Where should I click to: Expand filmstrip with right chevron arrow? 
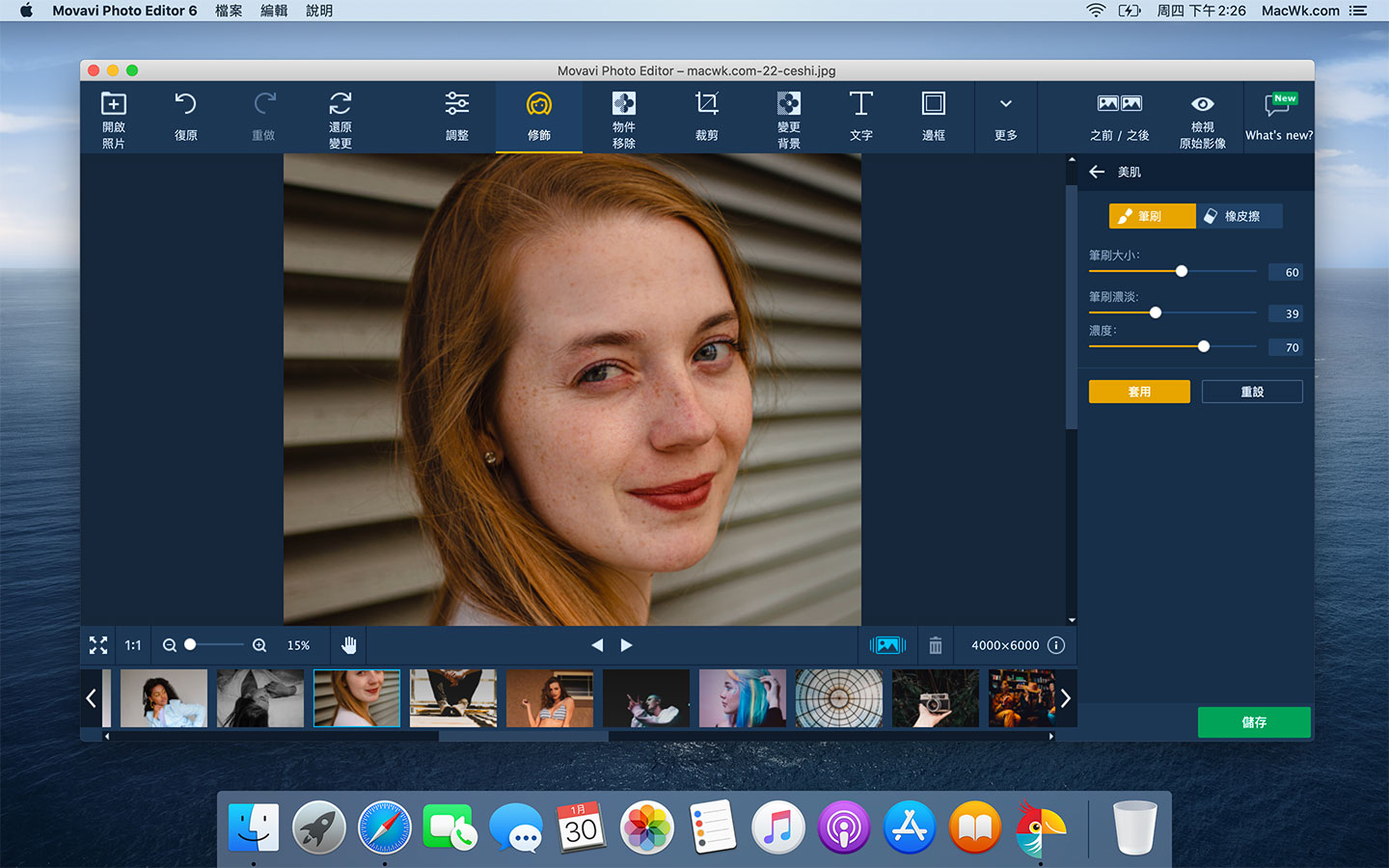[x=1065, y=698]
